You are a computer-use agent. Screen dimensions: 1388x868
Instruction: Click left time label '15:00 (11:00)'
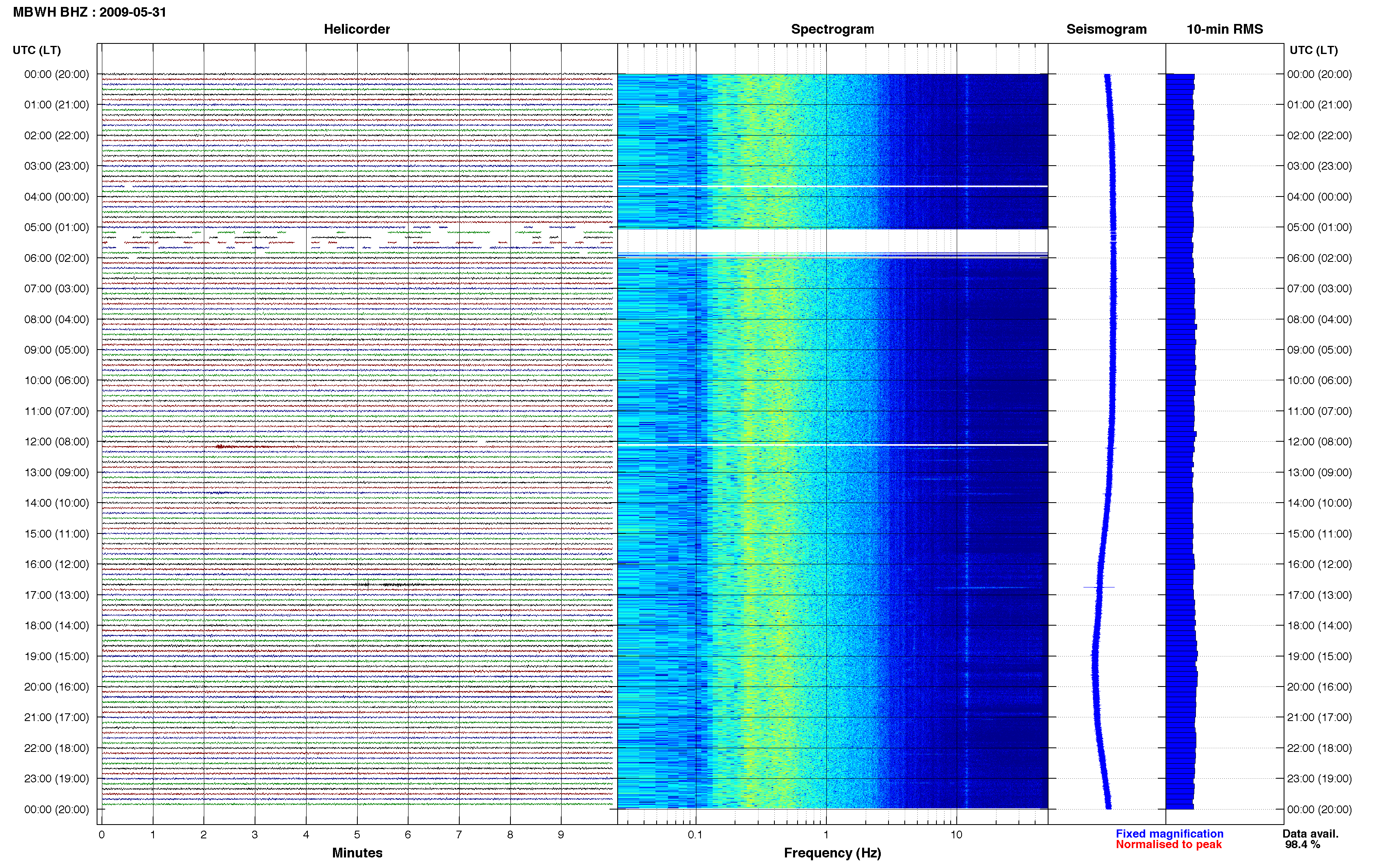(x=56, y=534)
